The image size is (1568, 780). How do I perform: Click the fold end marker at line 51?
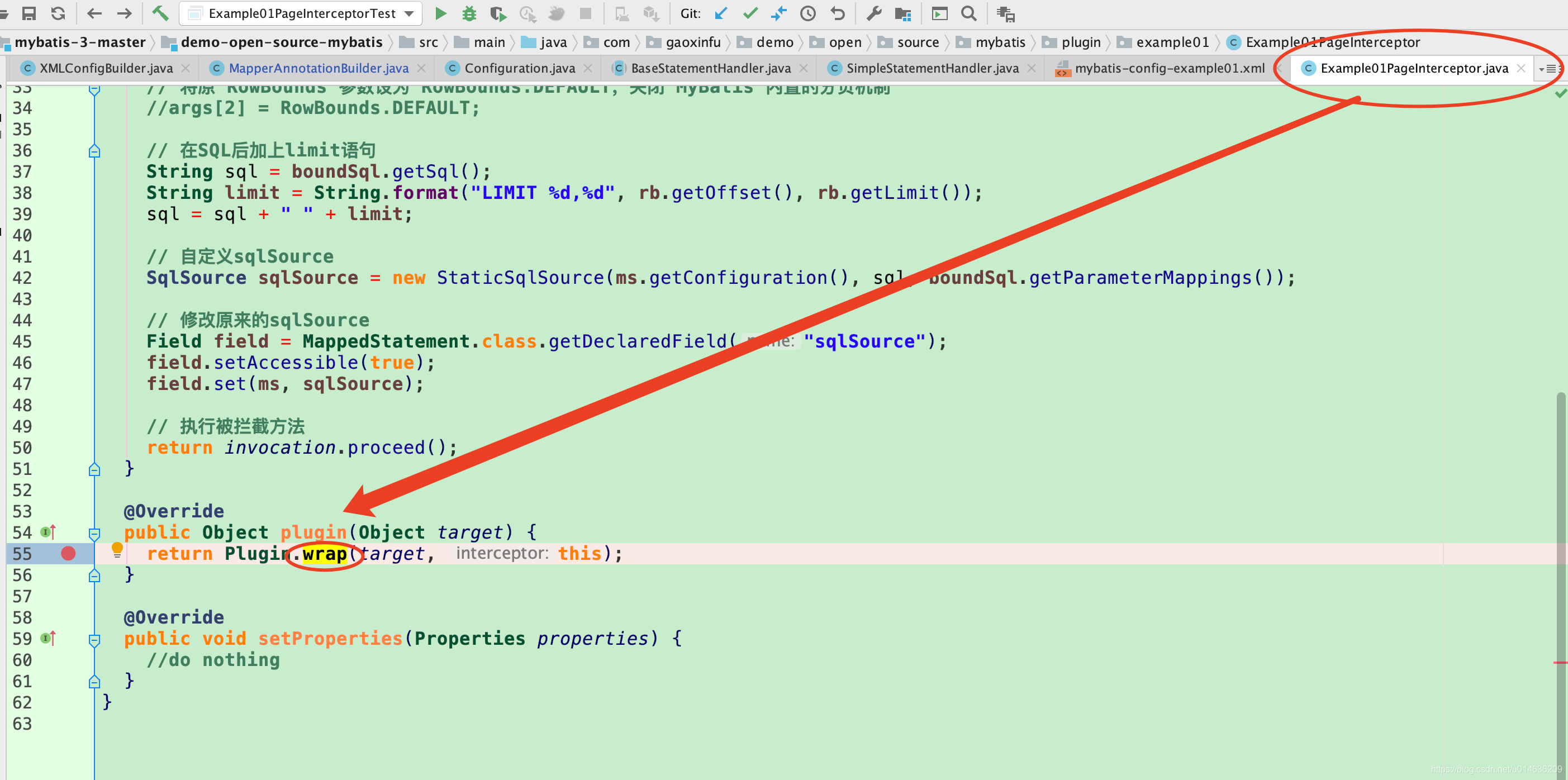click(x=94, y=469)
